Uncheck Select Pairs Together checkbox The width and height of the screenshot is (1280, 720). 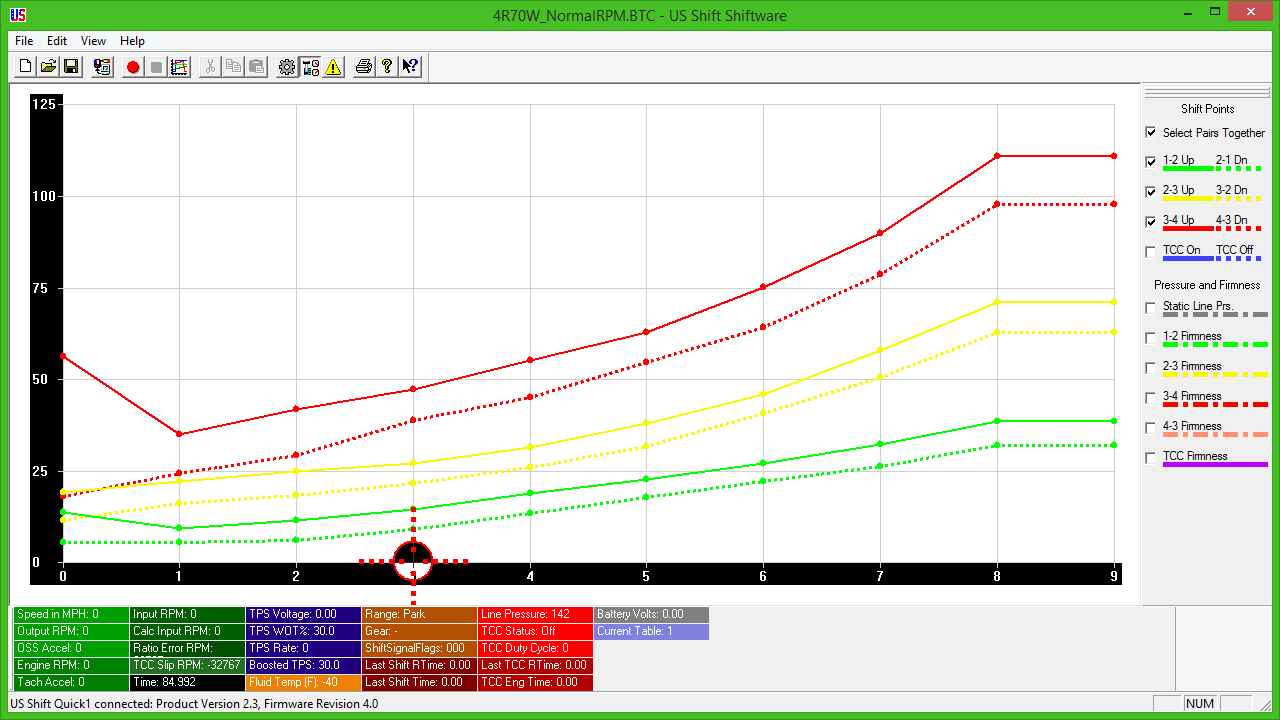pos(1151,132)
